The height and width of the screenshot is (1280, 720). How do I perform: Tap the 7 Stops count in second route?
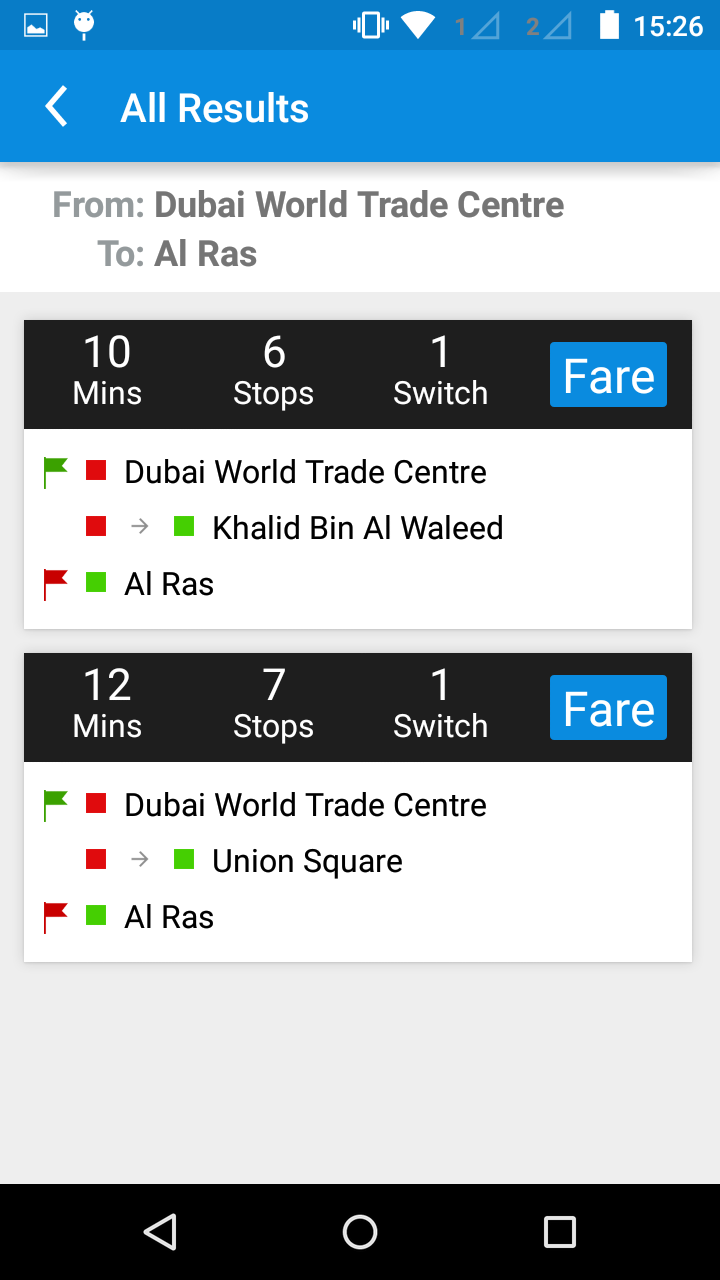[x=273, y=705]
